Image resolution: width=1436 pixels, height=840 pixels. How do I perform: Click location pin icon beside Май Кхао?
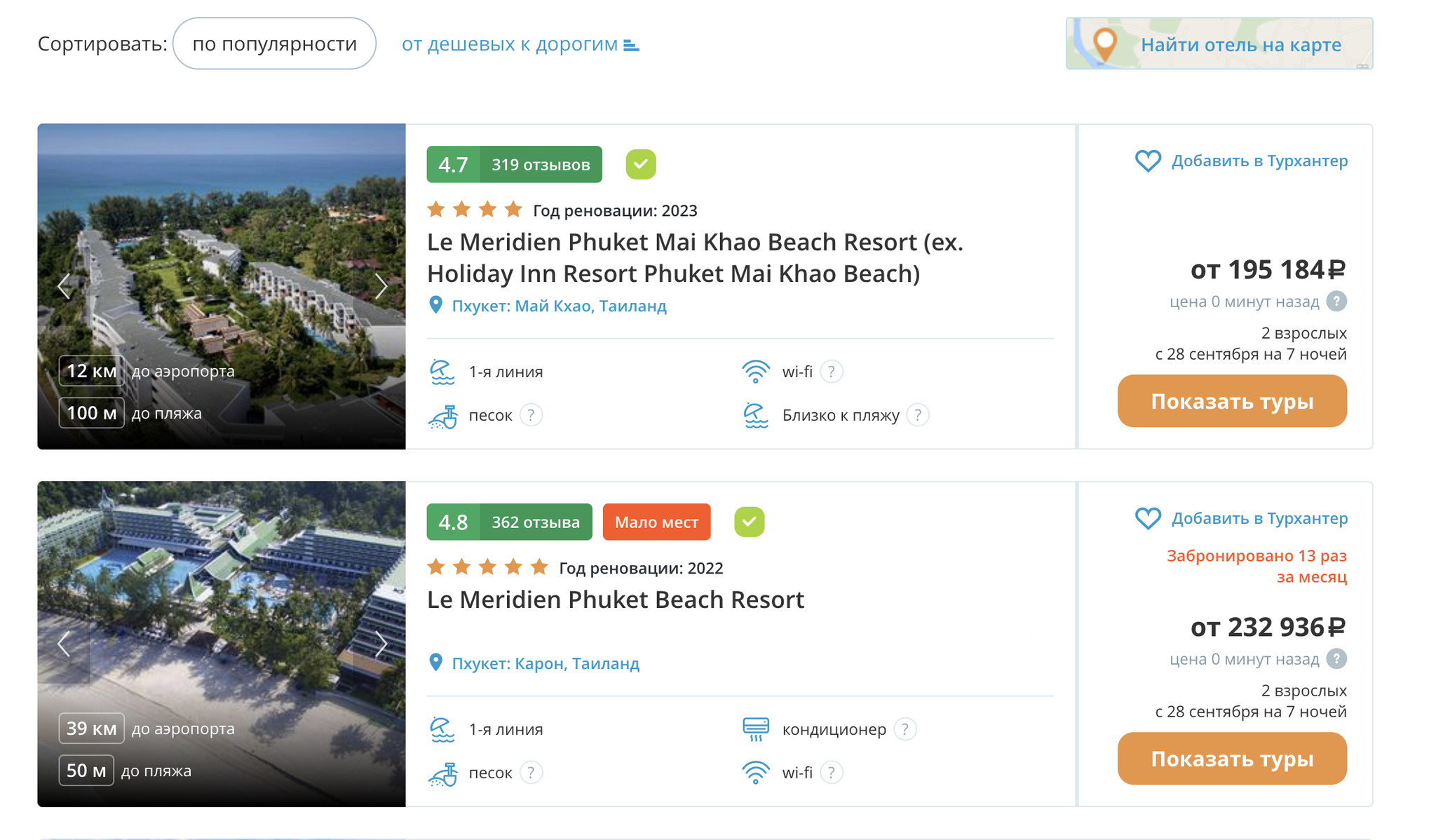coord(435,305)
